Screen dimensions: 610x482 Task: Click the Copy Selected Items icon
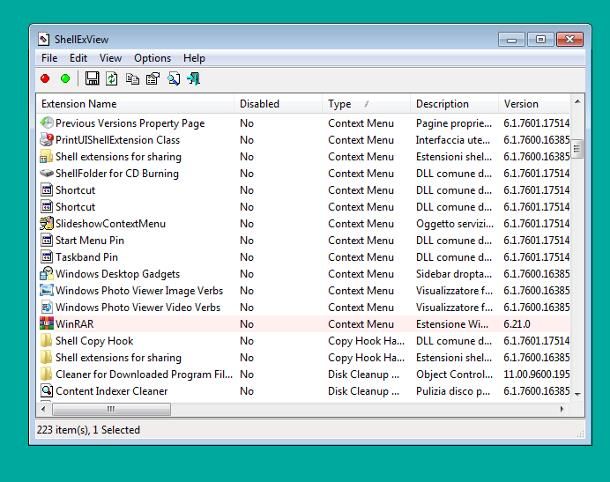coord(132,79)
